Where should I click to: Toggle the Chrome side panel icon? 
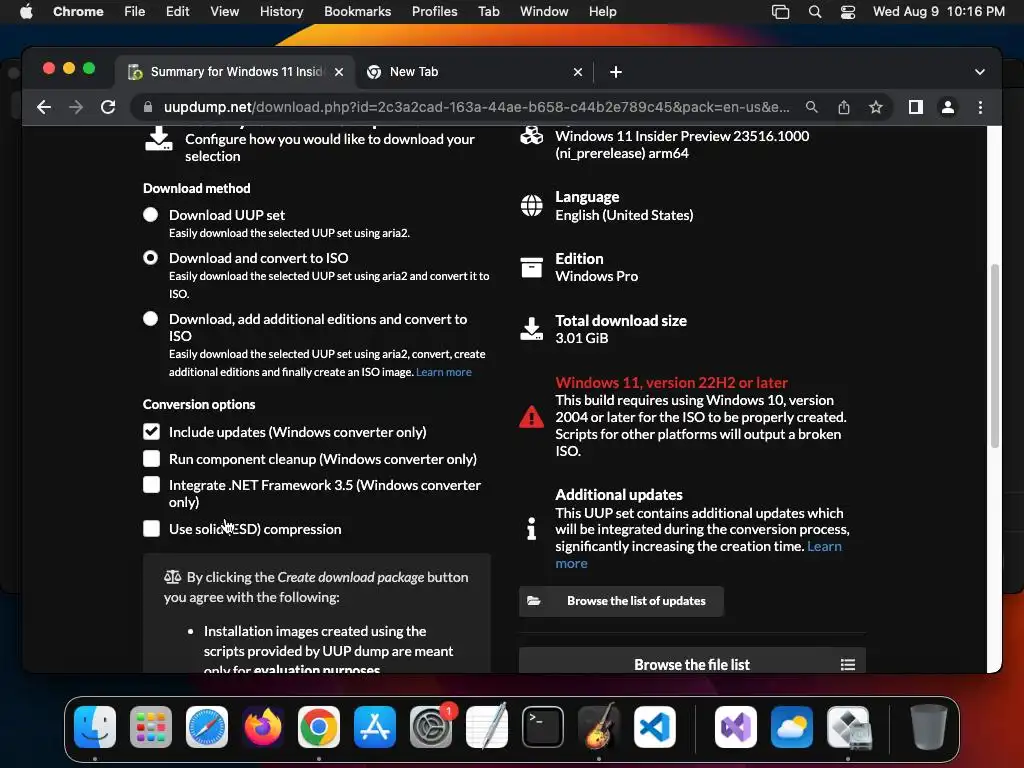pos(916,107)
